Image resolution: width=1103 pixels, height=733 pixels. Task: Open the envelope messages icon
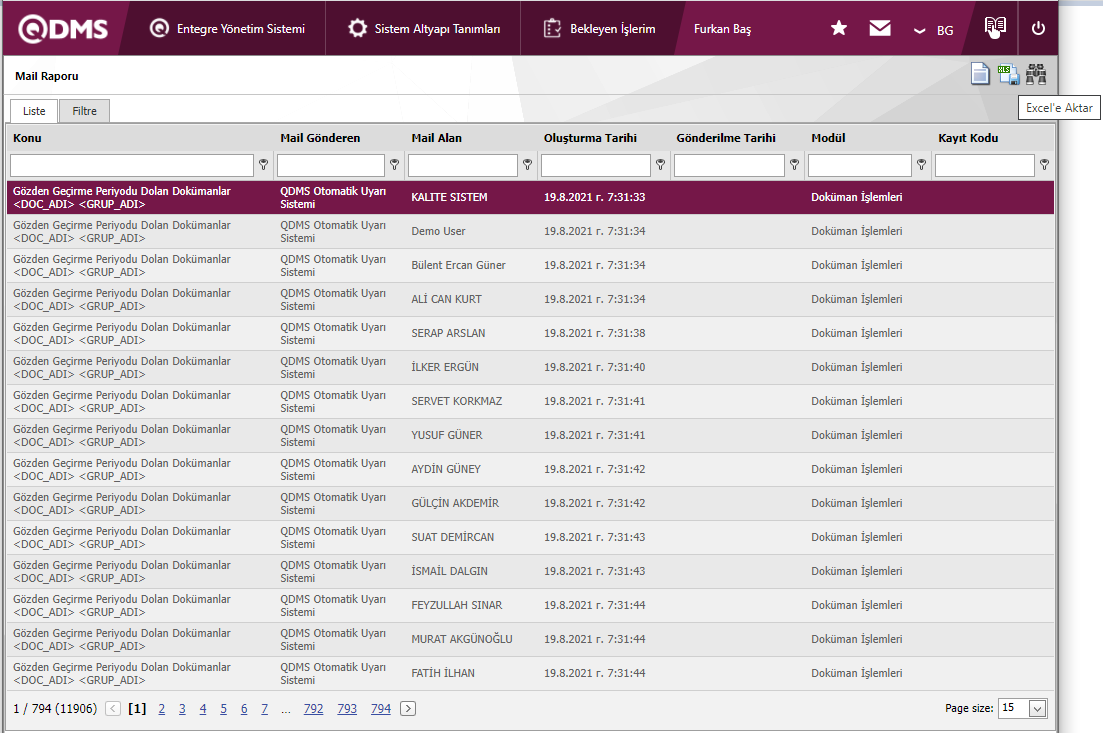click(880, 29)
